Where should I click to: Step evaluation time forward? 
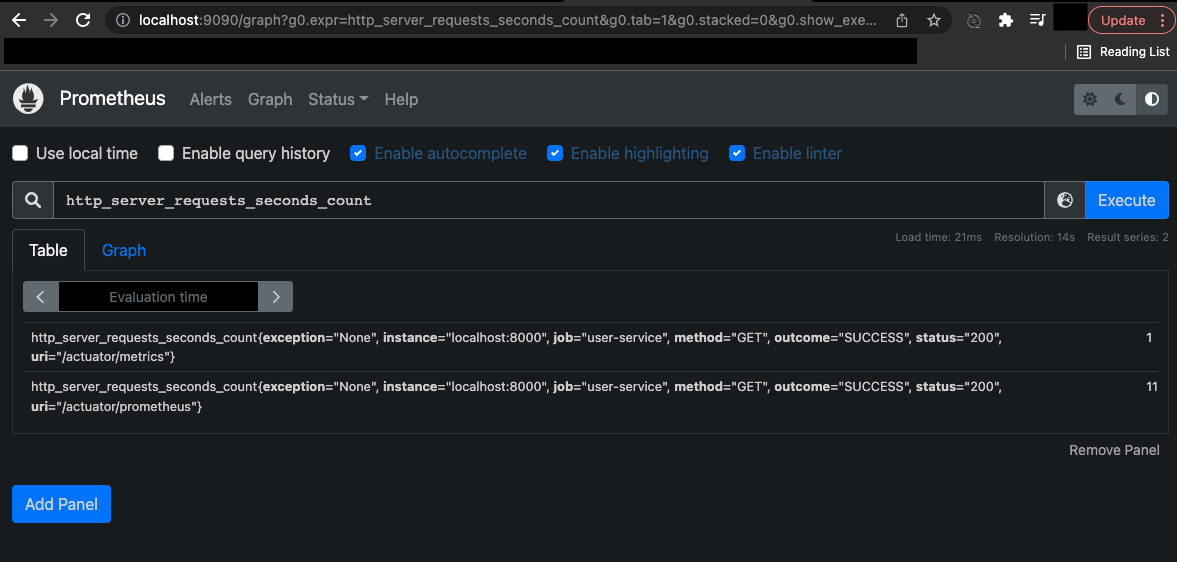275,297
